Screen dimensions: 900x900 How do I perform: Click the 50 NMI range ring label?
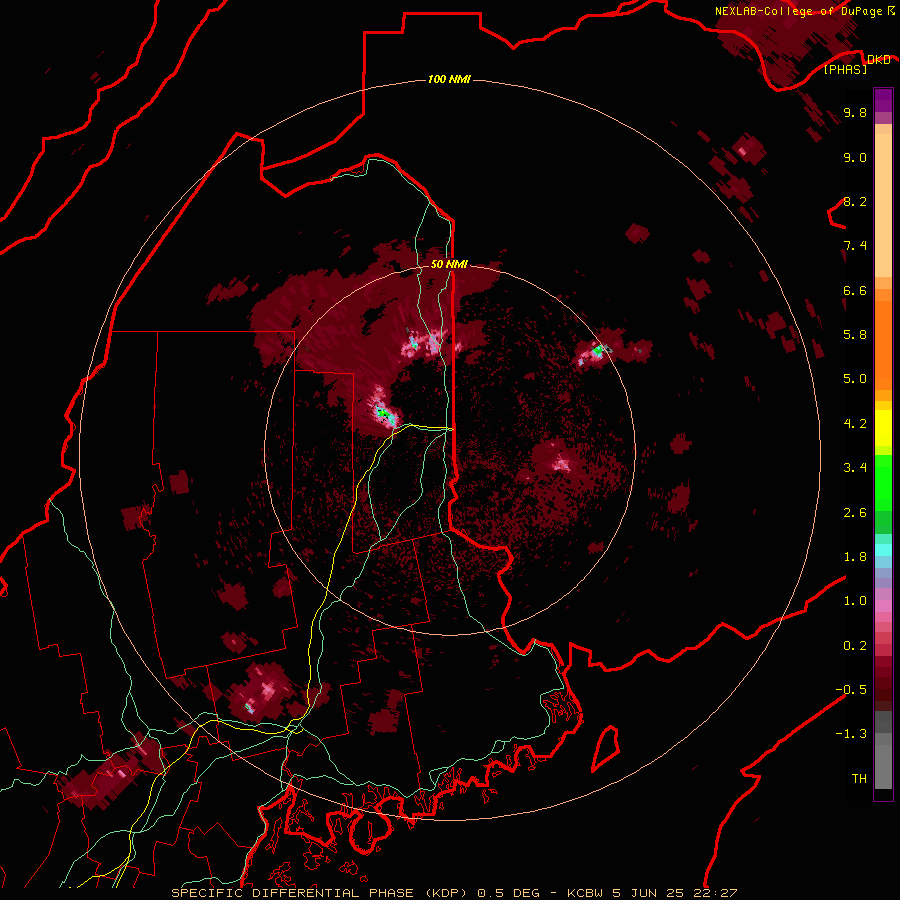tap(449, 265)
